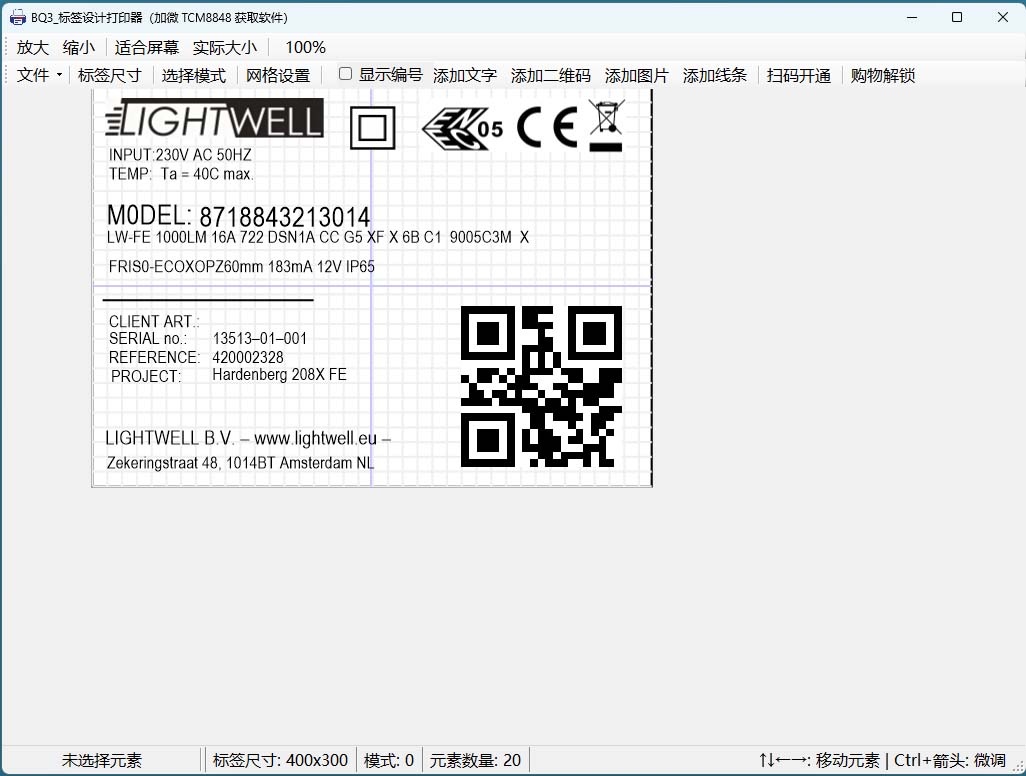1026x776 pixels.
Task: Select the horizontal line above CLIENT ART
Action: 208,300
